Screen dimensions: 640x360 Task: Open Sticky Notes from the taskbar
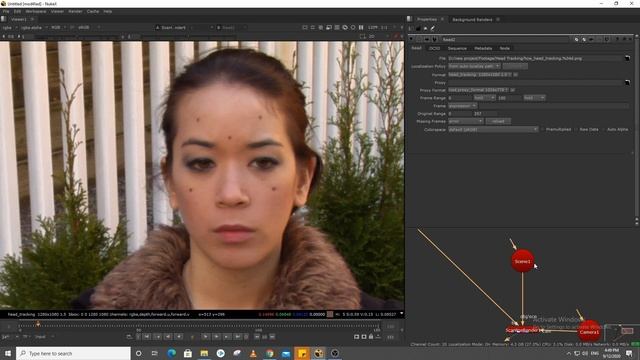pos(302,353)
